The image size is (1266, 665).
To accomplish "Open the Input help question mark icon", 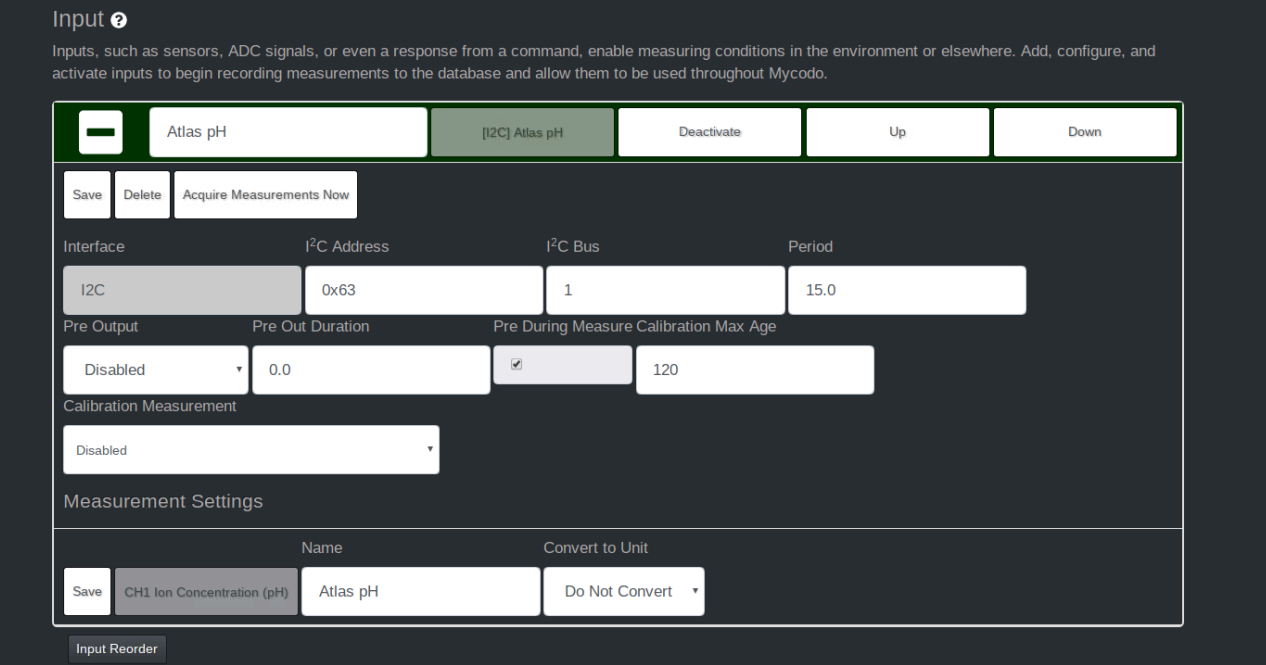I will point(120,20).
